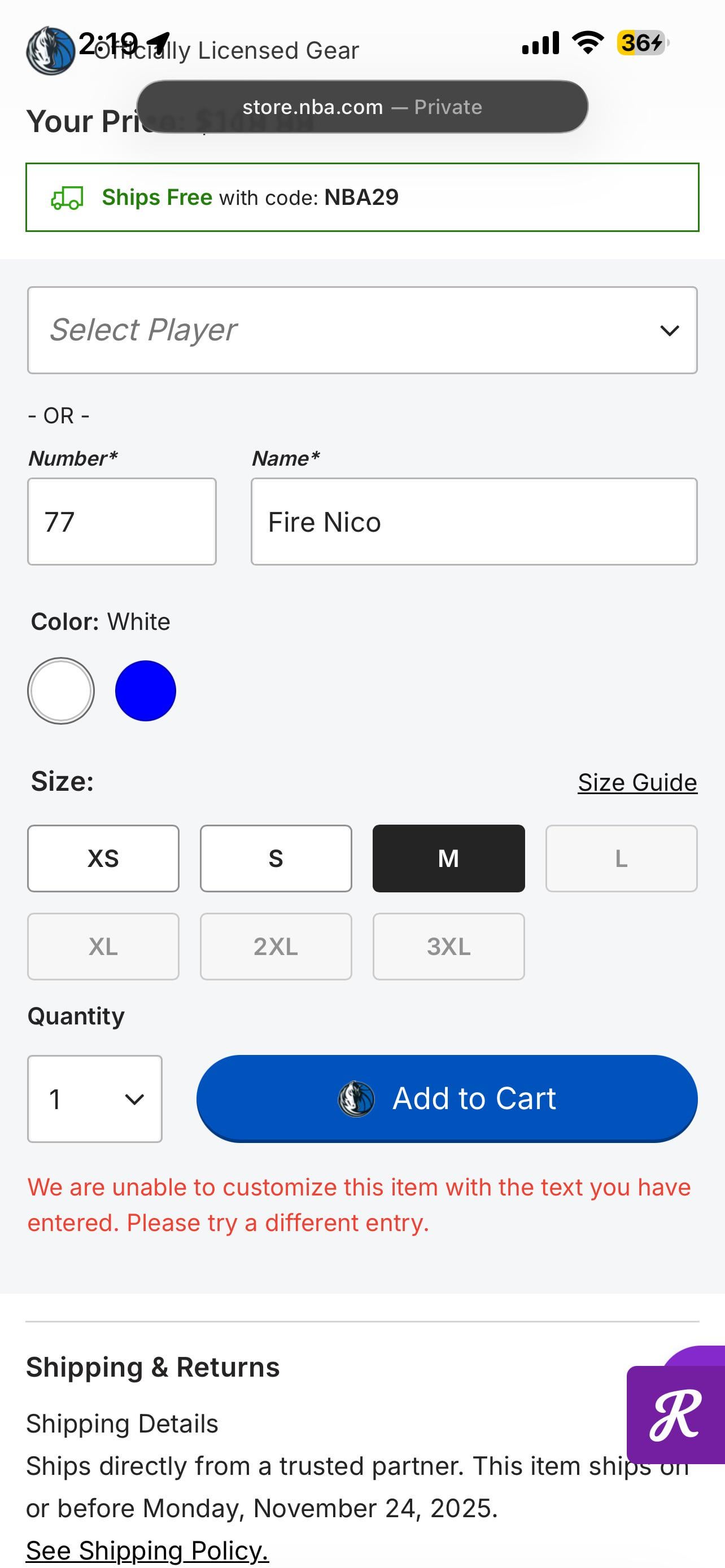Tap the chevron on Select Player
Image resolution: width=725 pixels, height=1568 pixels.
pos(670,331)
